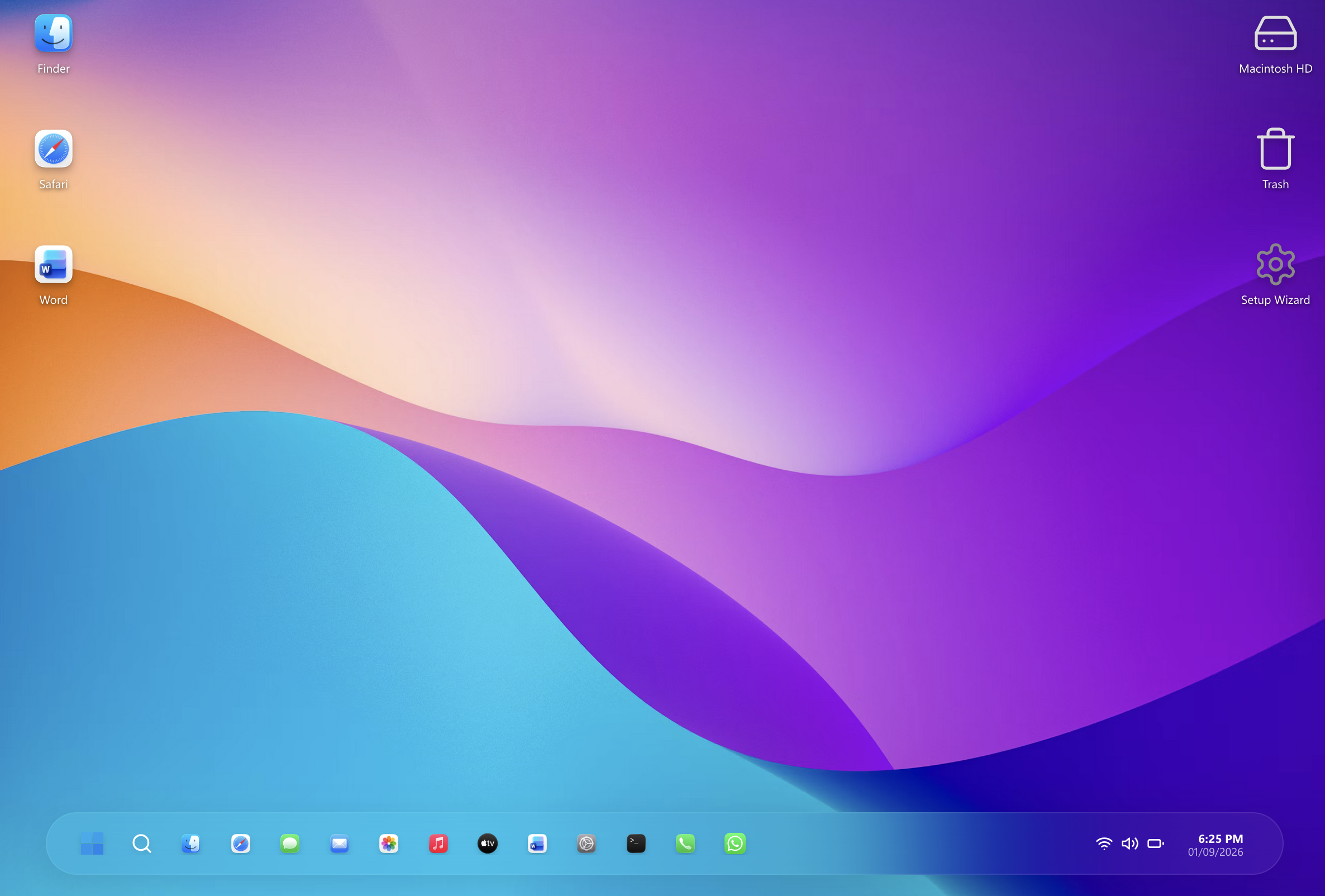The height and width of the screenshot is (896, 1325).
Task: Click the Wi-Fi status indicator
Action: 1104,844
